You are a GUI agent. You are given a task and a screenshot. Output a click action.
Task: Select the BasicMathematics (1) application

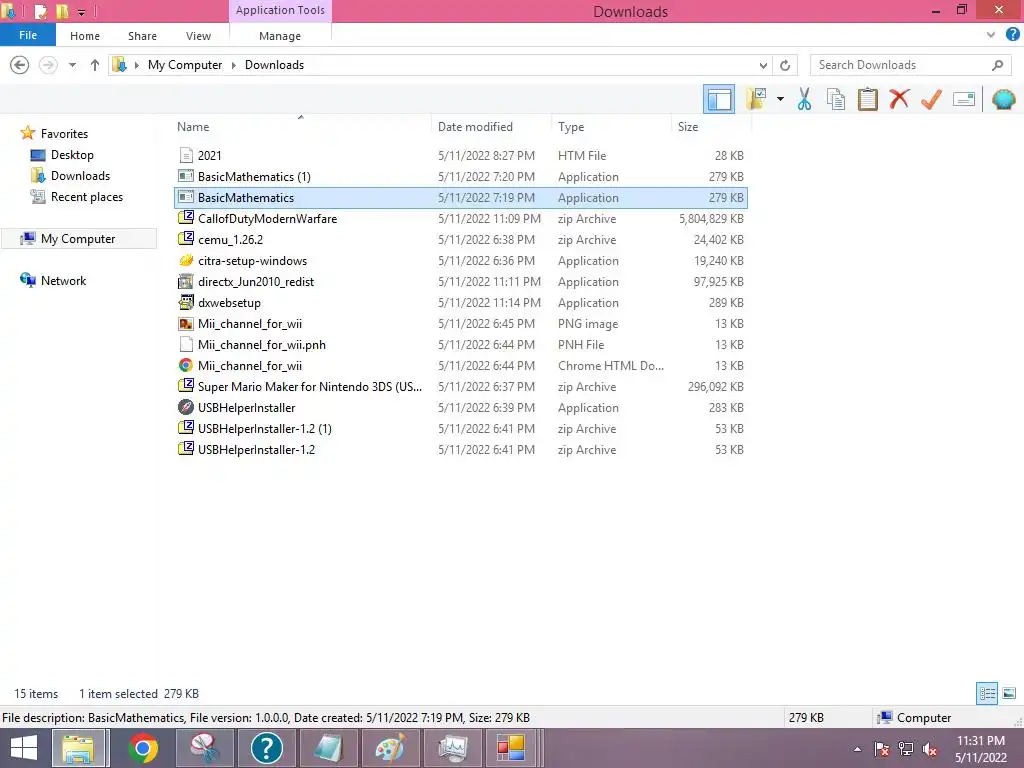coord(461,176)
